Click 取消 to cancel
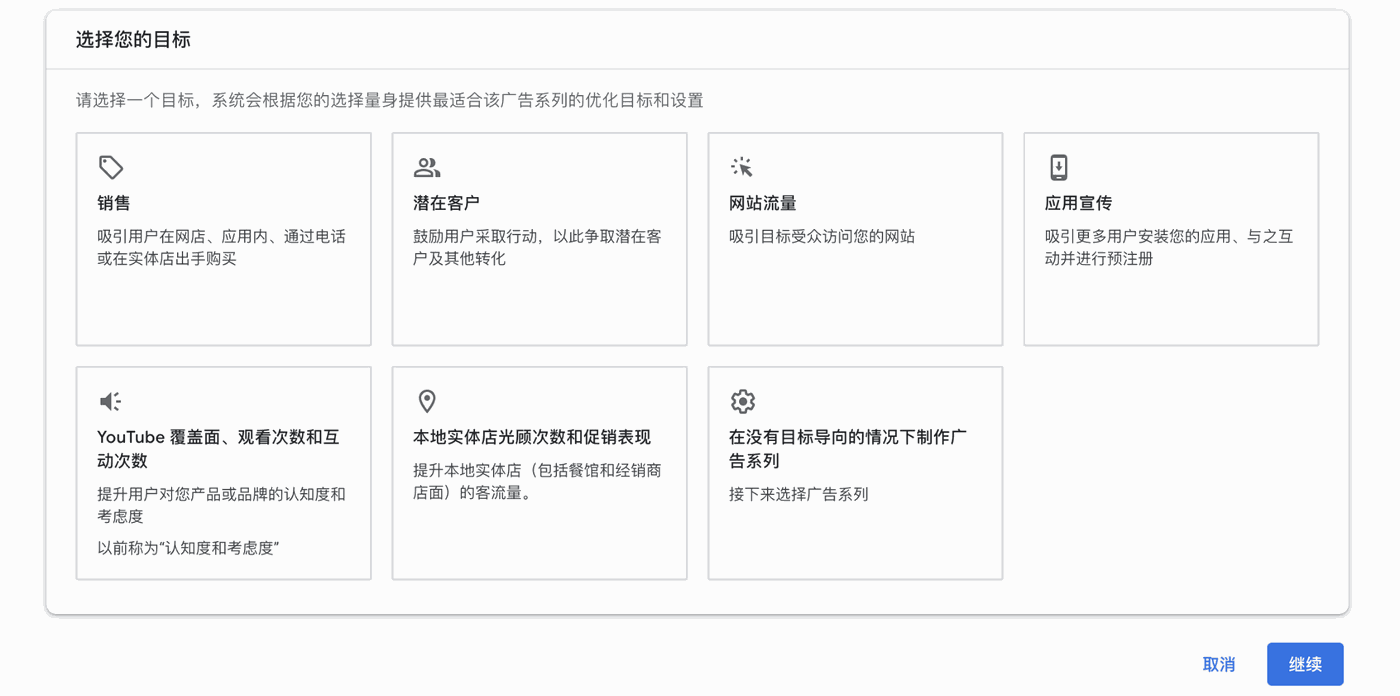This screenshot has height=696, width=1400. 1219,664
